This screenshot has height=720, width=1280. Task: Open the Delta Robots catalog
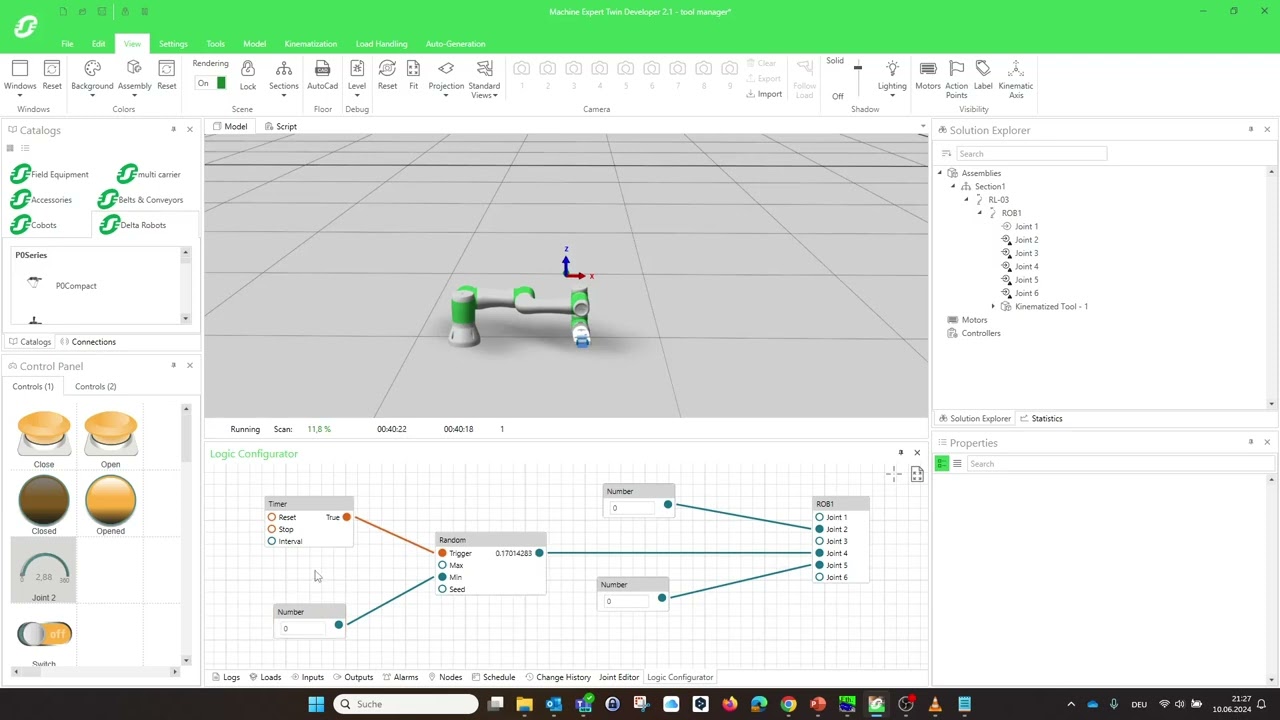tap(133, 225)
